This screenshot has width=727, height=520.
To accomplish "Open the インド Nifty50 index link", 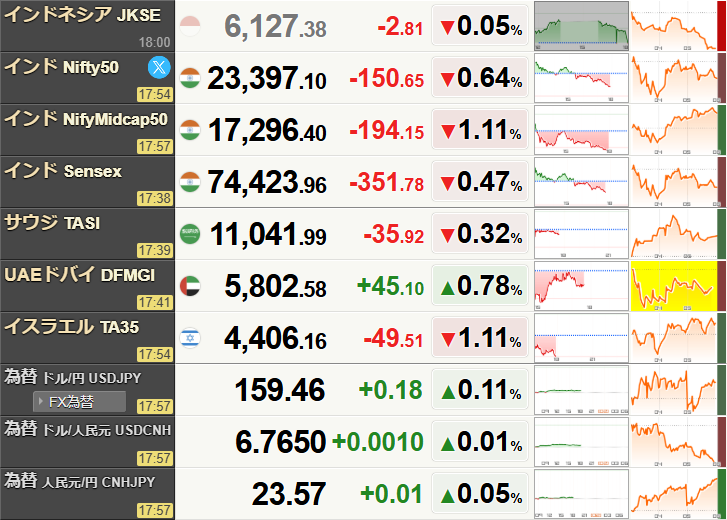I will [x=62, y=67].
